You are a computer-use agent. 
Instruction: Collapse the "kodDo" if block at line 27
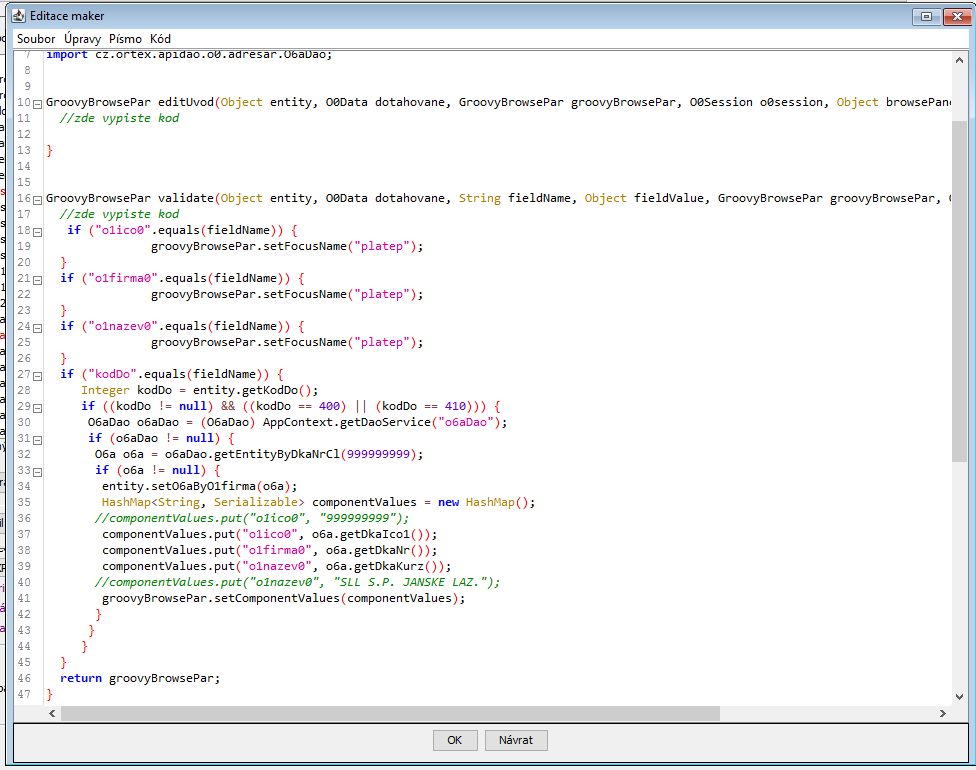tap(37, 375)
